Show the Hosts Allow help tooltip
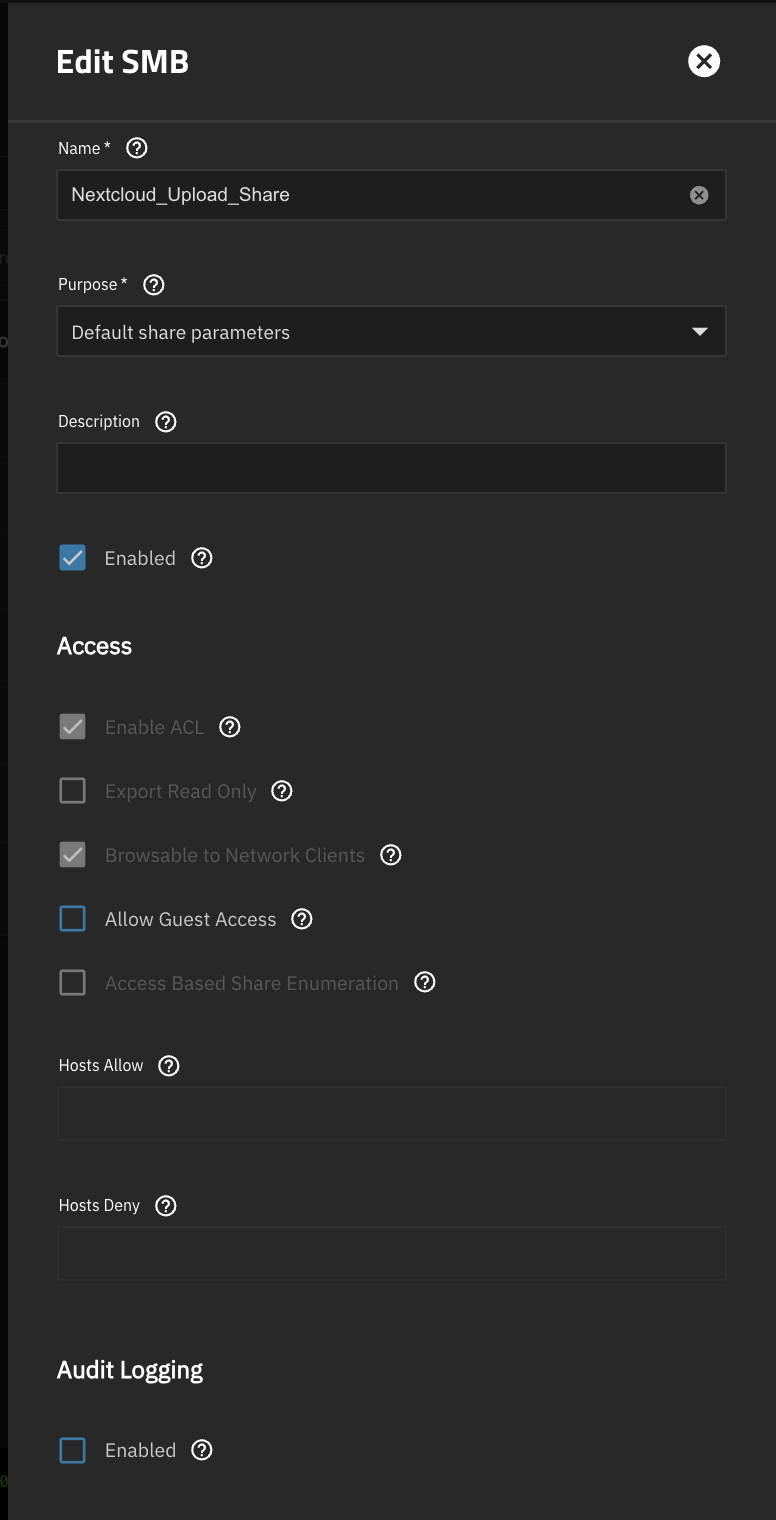 pyautogui.click(x=169, y=1066)
